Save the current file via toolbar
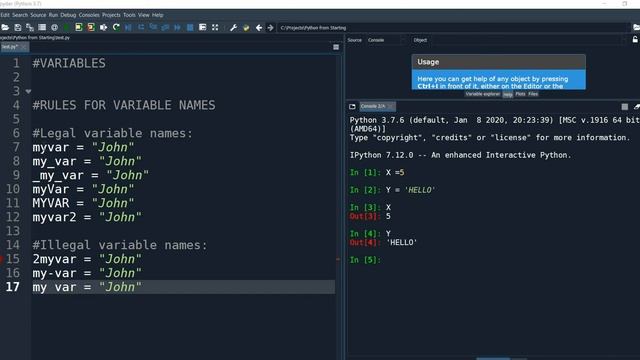The width and height of the screenshot is (640, 360). click(18, 27)
